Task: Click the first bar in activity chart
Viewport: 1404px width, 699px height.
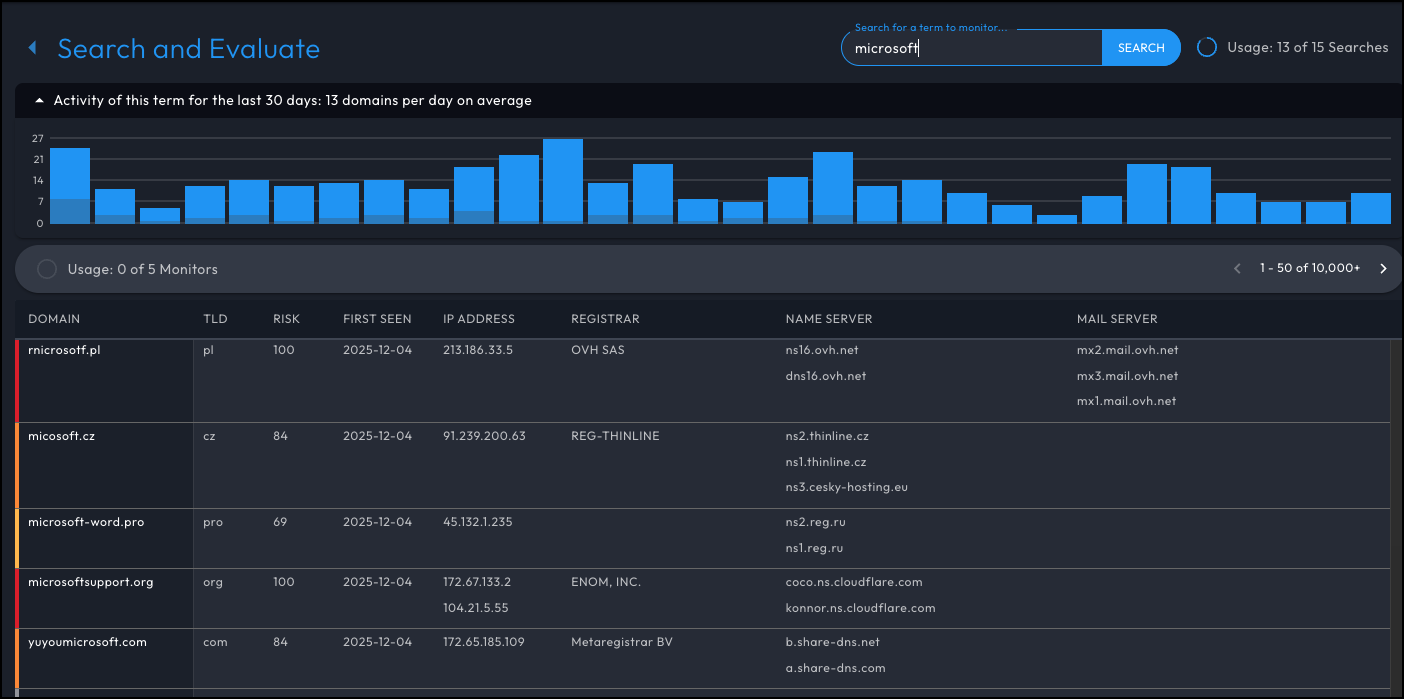Action: (70, 186)
